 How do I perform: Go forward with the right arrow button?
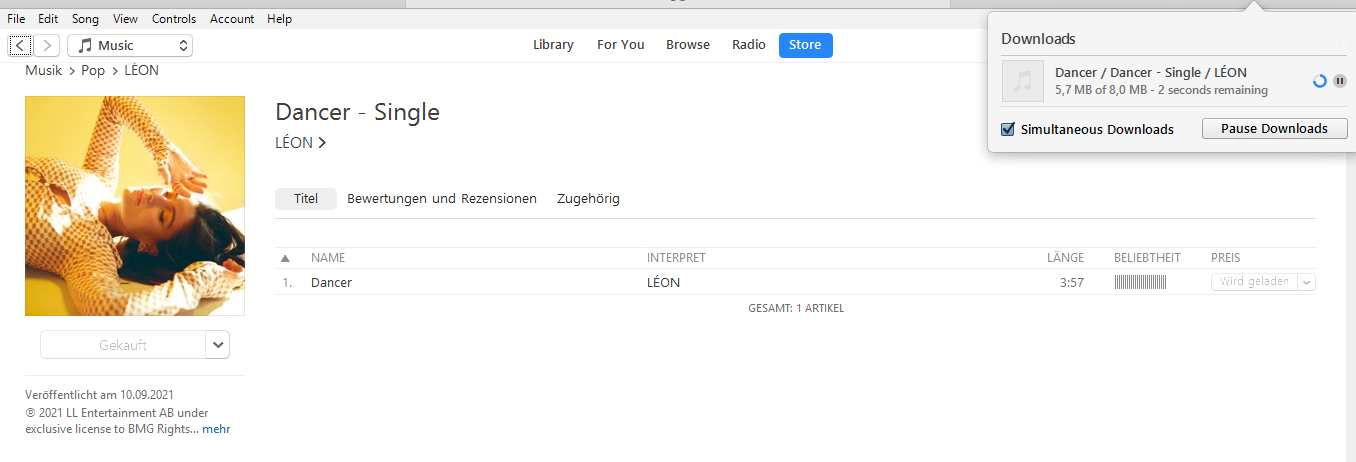48,45
